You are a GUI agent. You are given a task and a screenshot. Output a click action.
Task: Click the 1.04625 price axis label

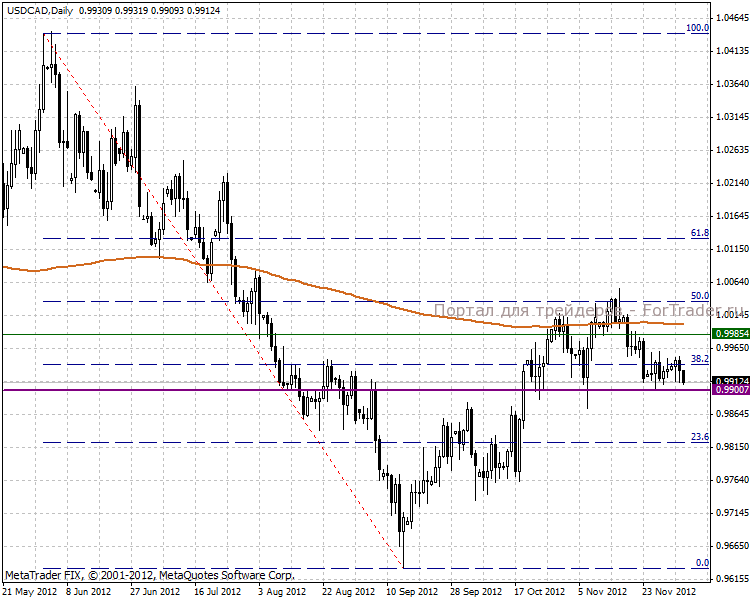733,18
